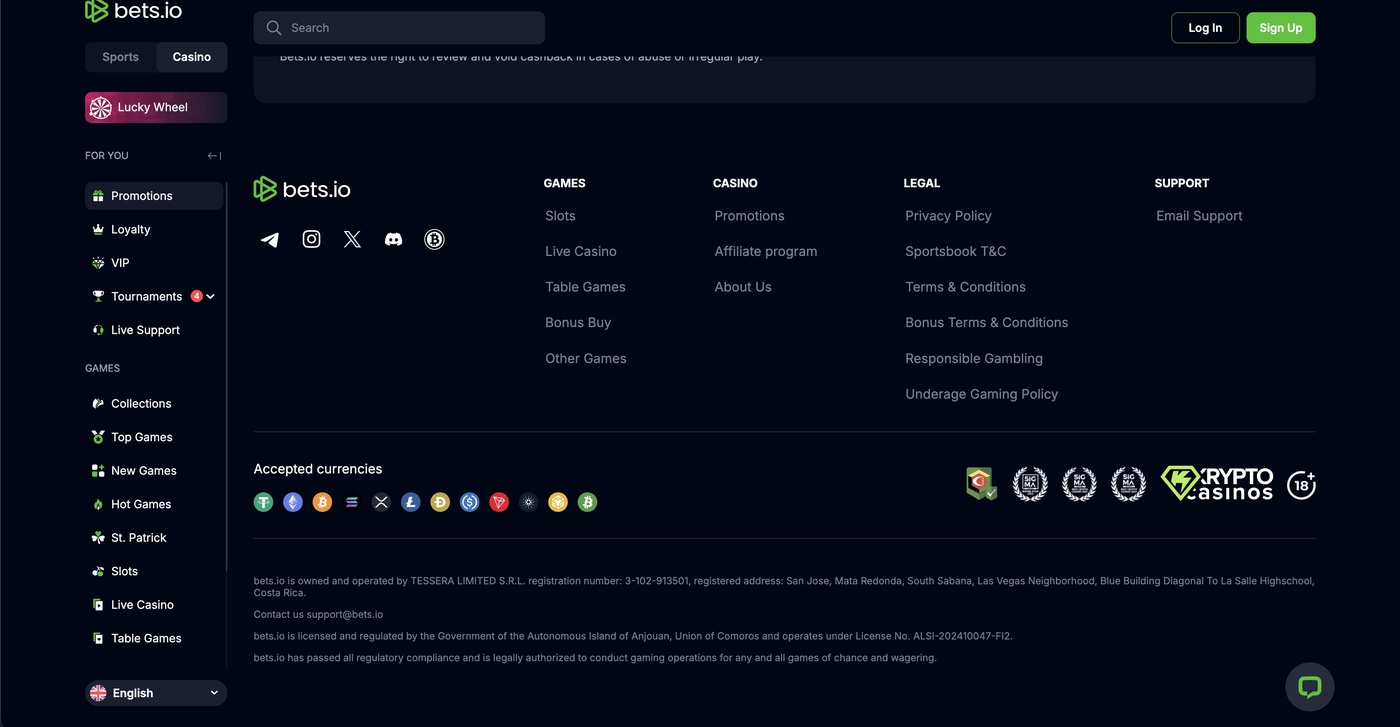Image resolution: width=1400 pixels, height=727 pixels.
Task: Open VIP in the sidebar
Action: 154,263
